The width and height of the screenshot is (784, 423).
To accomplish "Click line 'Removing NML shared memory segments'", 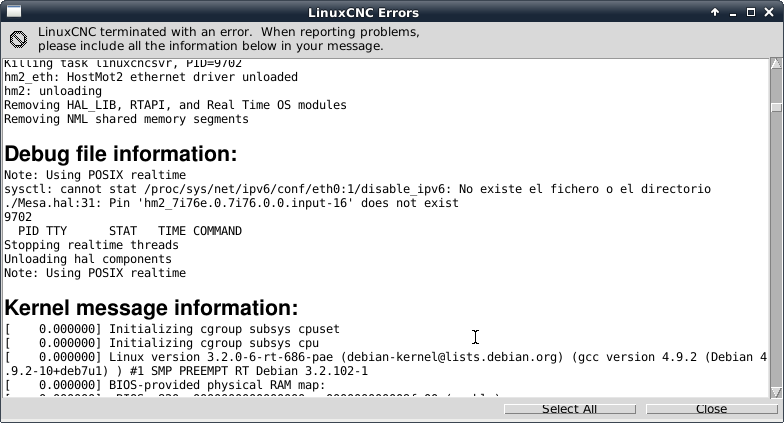I will [x=126, y=119].
